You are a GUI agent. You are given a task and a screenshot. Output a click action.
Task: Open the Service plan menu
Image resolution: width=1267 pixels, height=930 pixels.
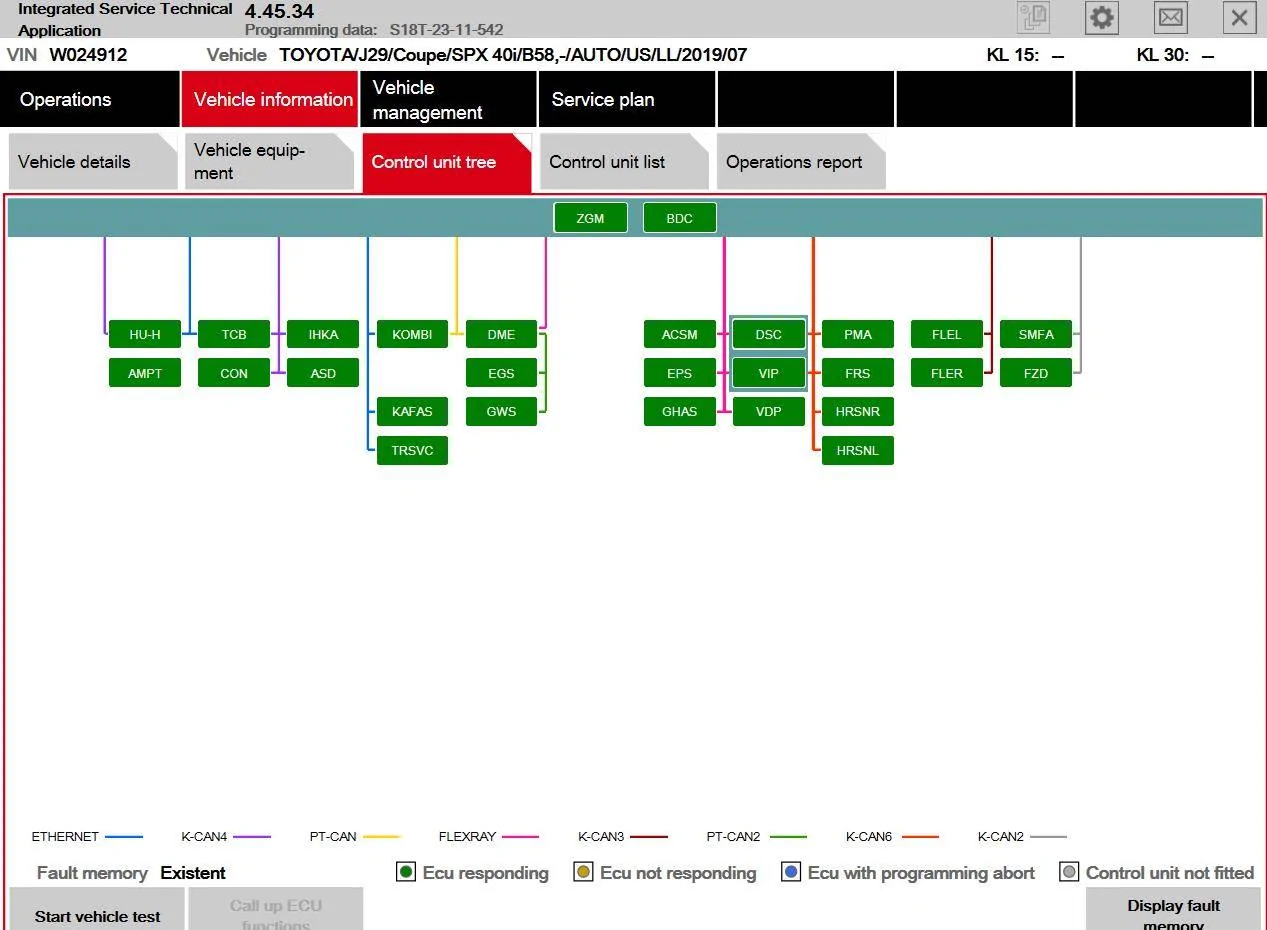[x=626, y=100]
